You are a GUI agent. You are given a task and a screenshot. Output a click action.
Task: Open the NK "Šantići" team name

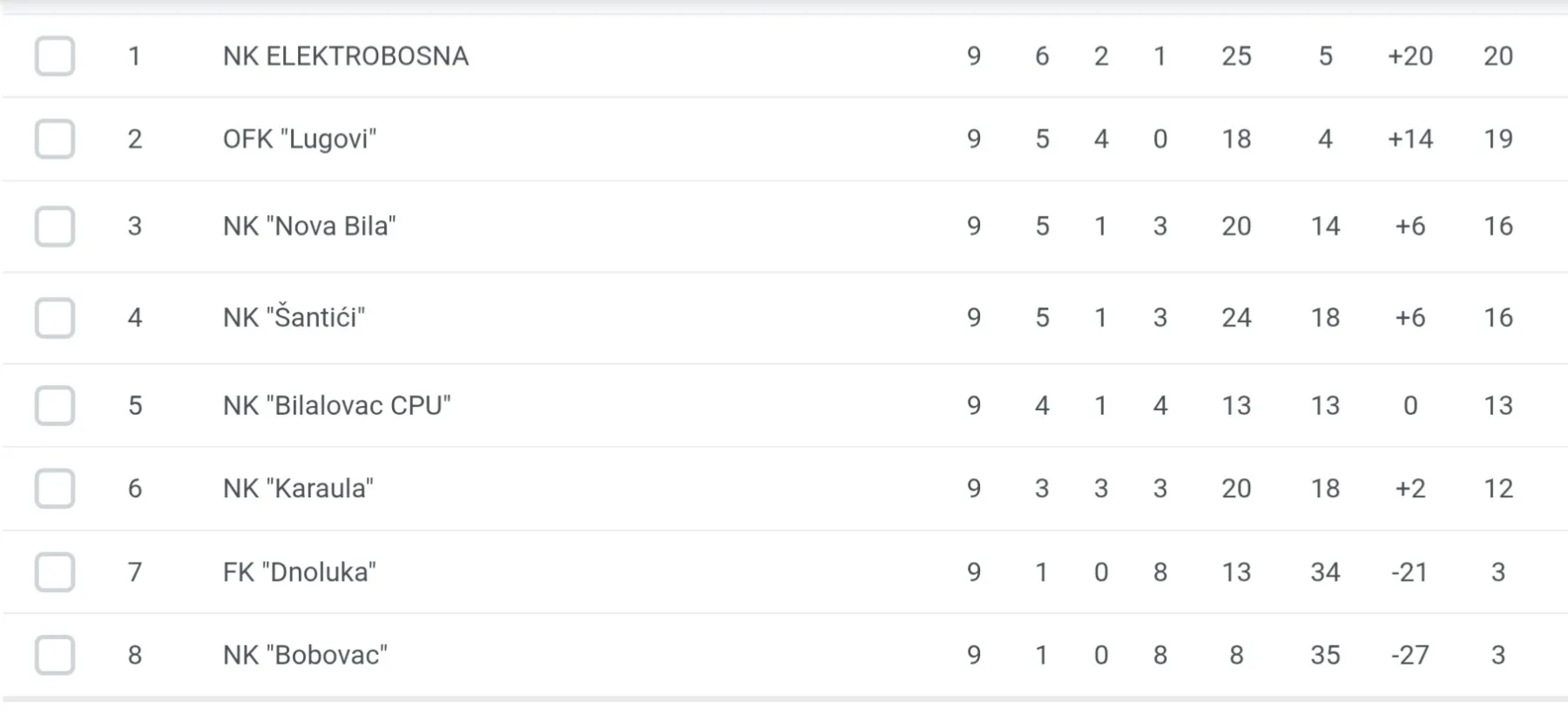click(294, 317)
